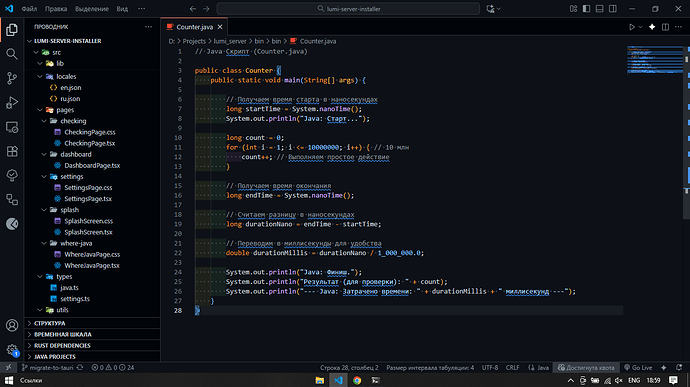
Task: Collapse the src folder
Action: pos(57,52)
